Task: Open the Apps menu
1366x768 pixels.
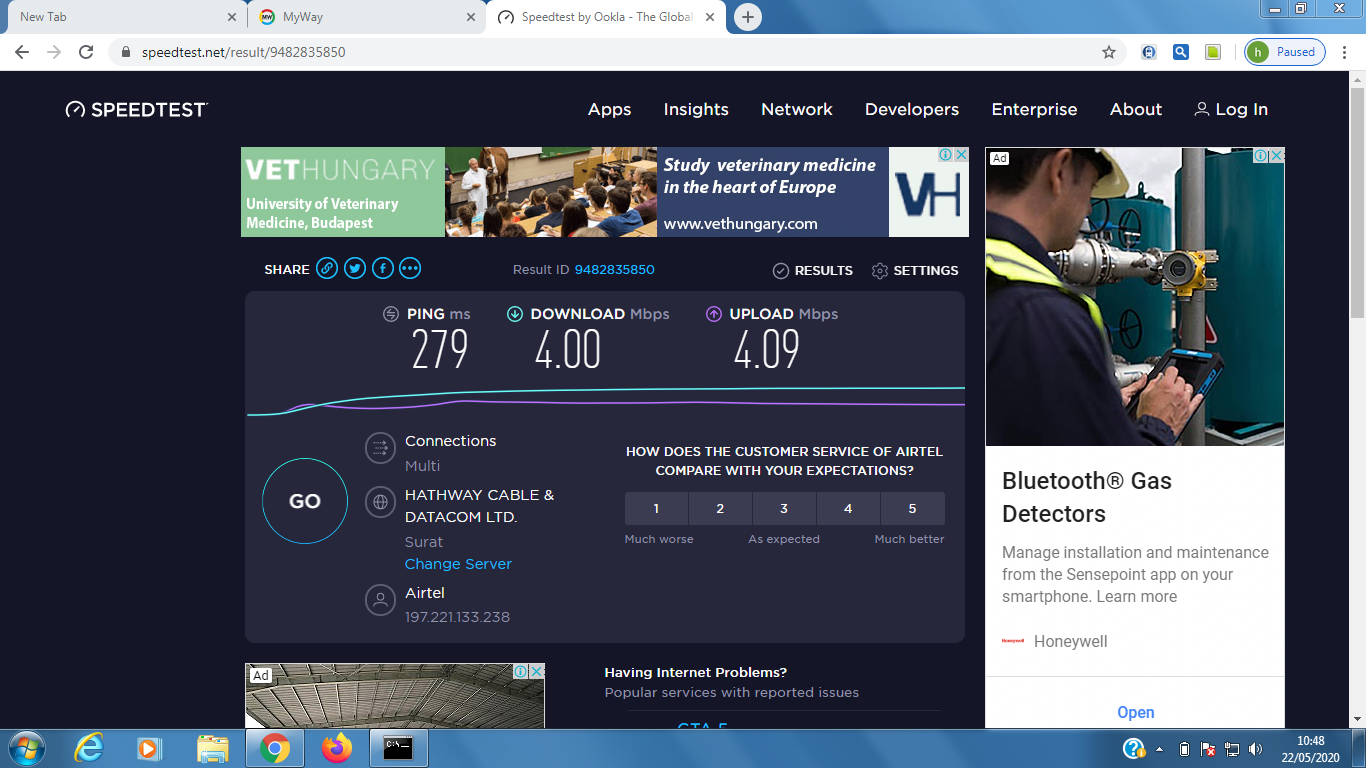Action: pyautogui.click(x=609, y=110)
